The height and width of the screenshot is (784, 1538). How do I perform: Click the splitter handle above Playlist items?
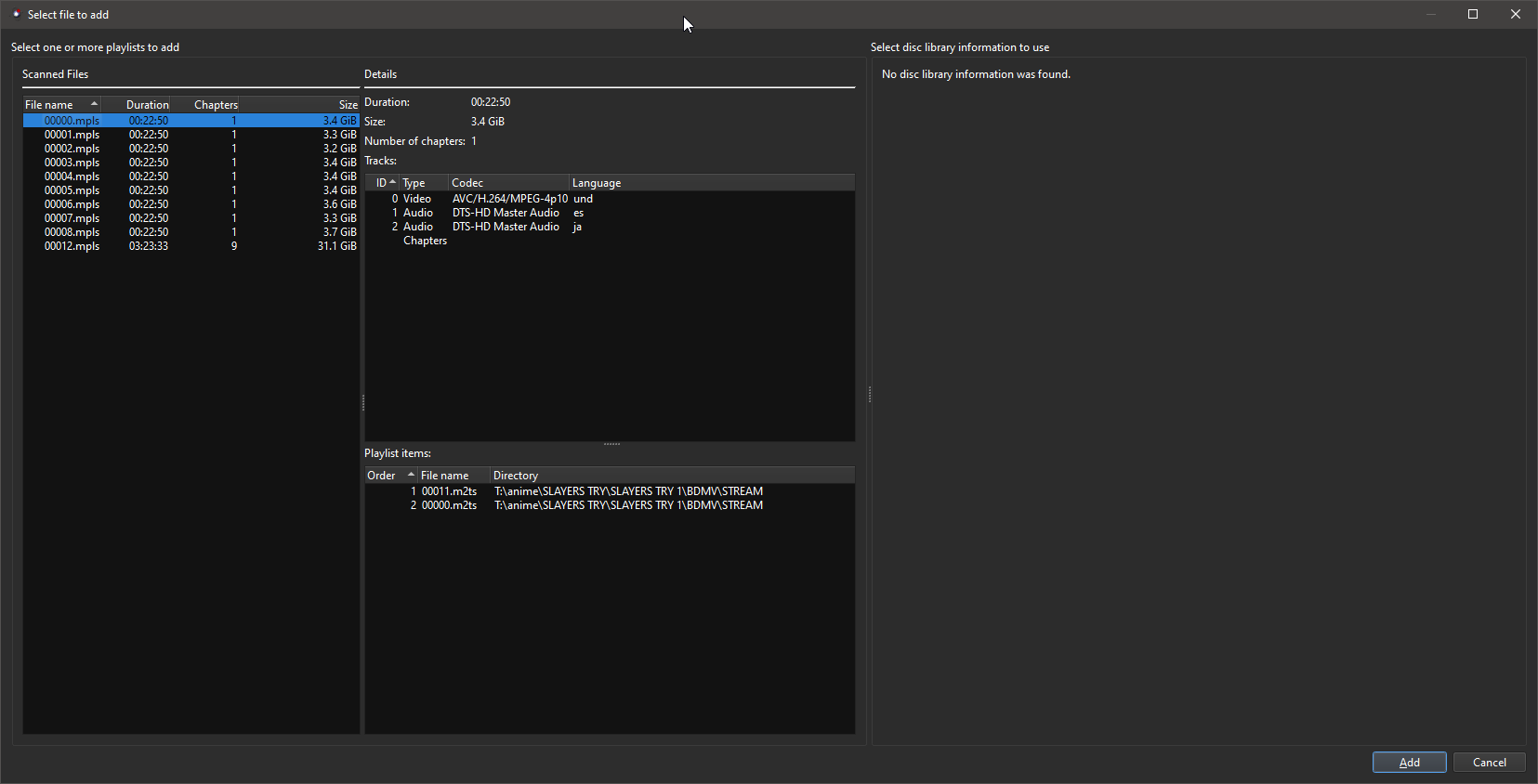[x=611, y=444]
